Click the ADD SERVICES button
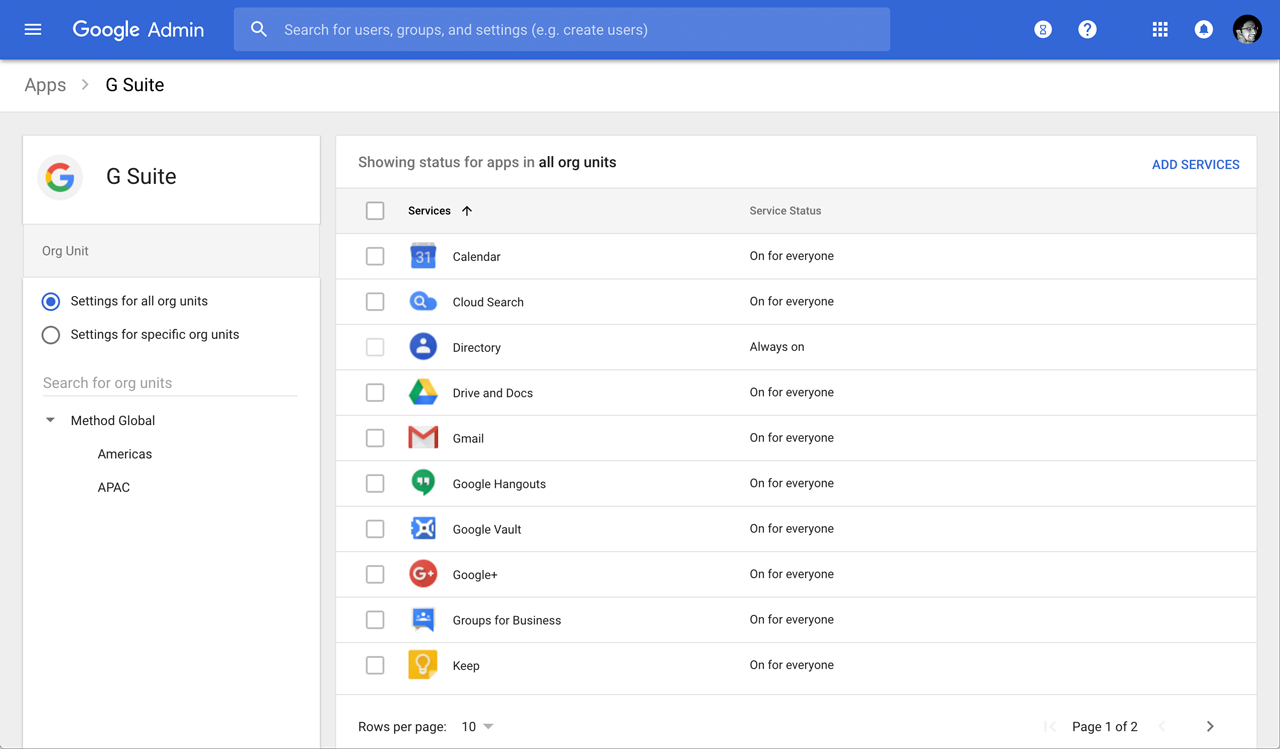This screenshot has height=749, width=1280. pos(1195,164)
